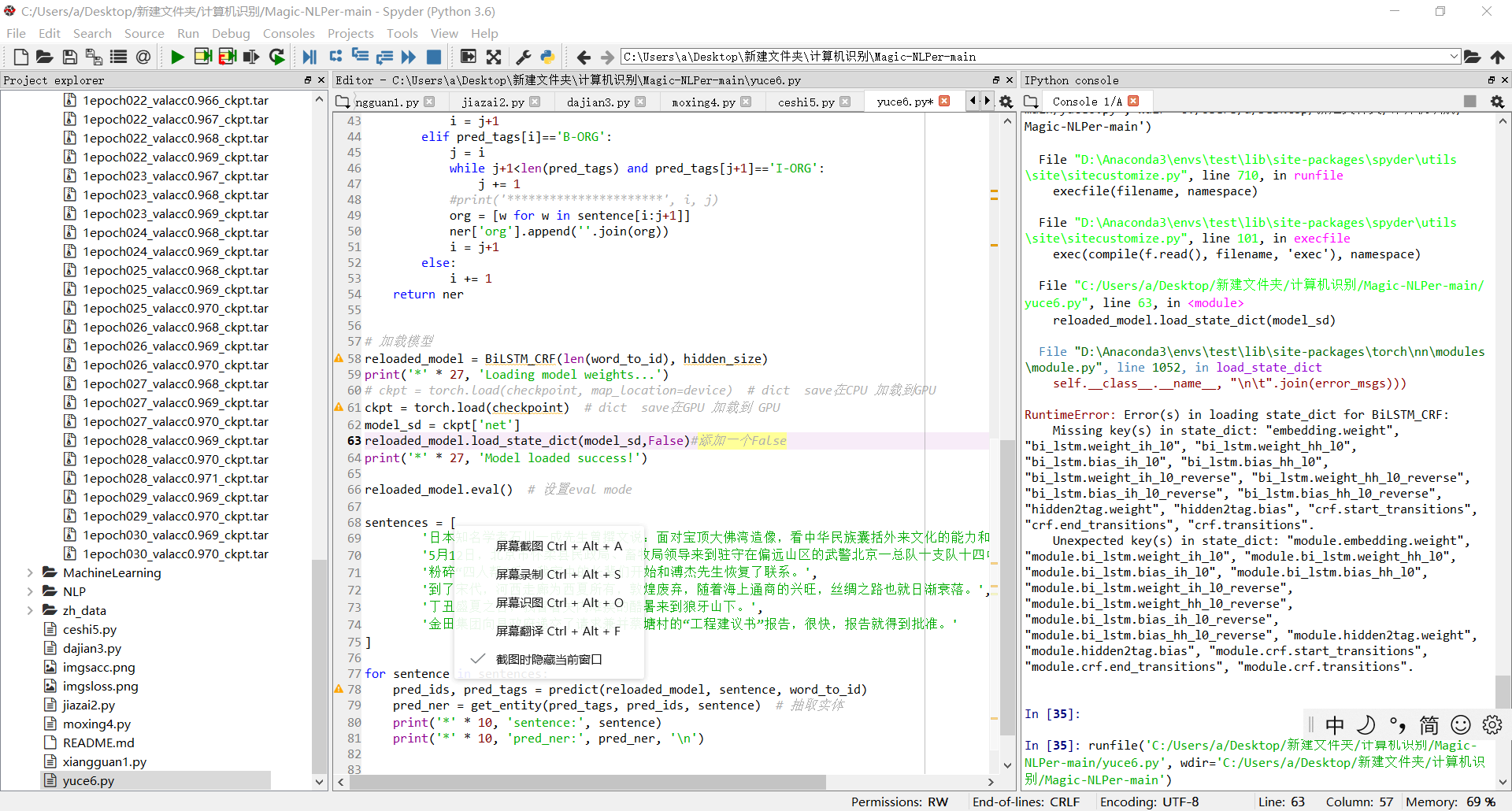1512x811 pixels.
Task: Stop debugging blue square icon
Action: [434, 57]
